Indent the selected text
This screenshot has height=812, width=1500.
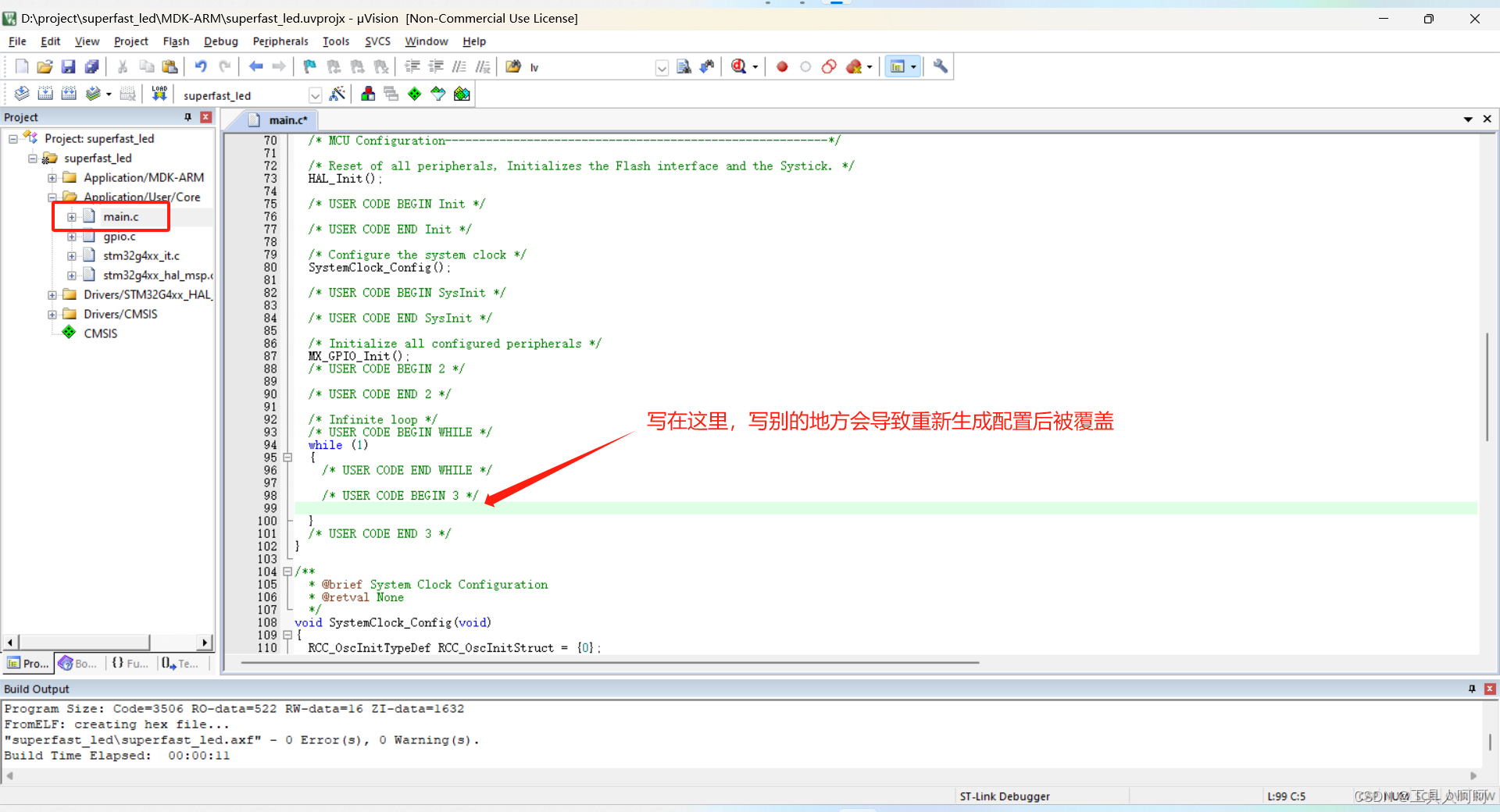pyautogui.click(x=412, y=67)
